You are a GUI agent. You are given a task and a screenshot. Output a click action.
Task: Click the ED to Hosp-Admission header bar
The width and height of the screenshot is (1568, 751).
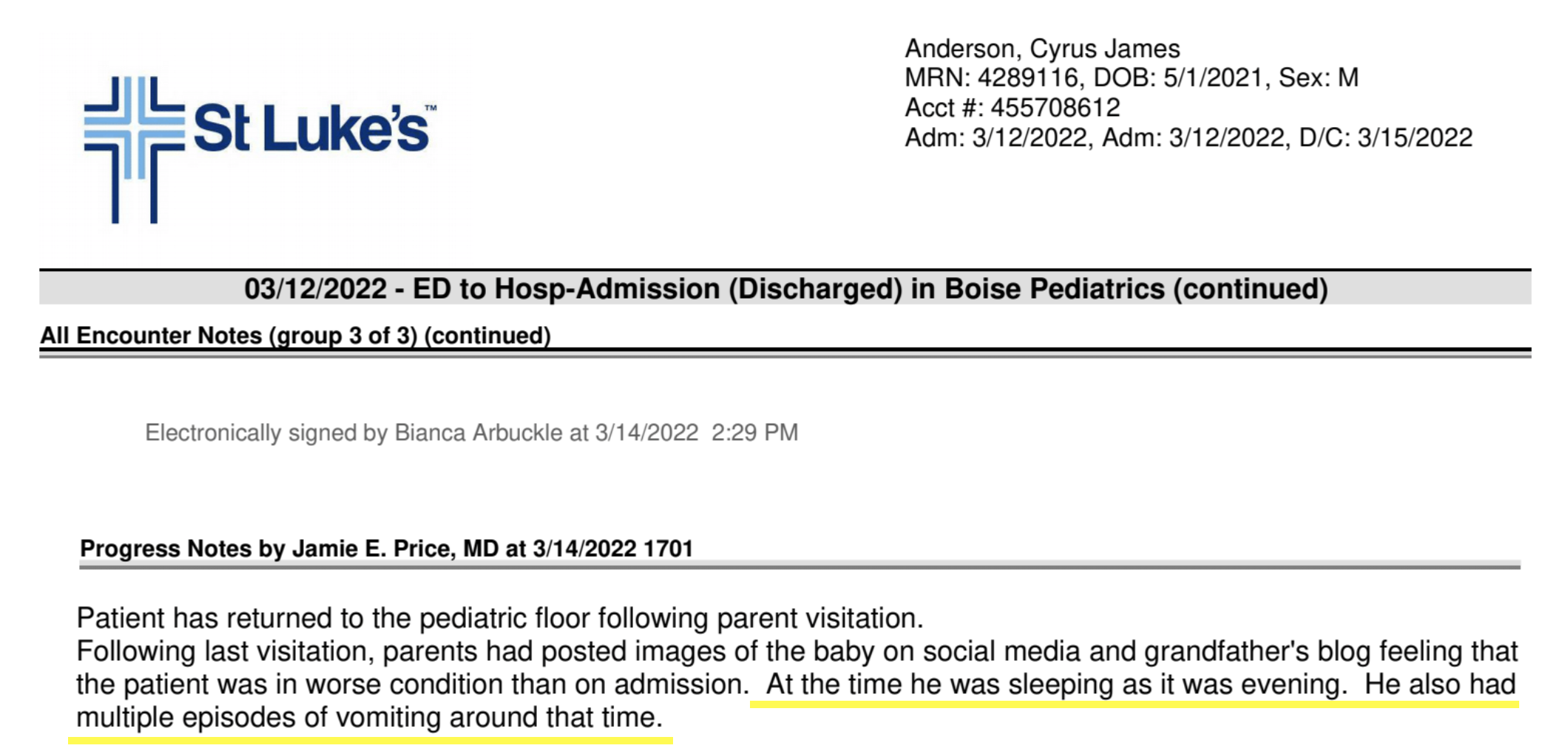[x=785, y=288]
